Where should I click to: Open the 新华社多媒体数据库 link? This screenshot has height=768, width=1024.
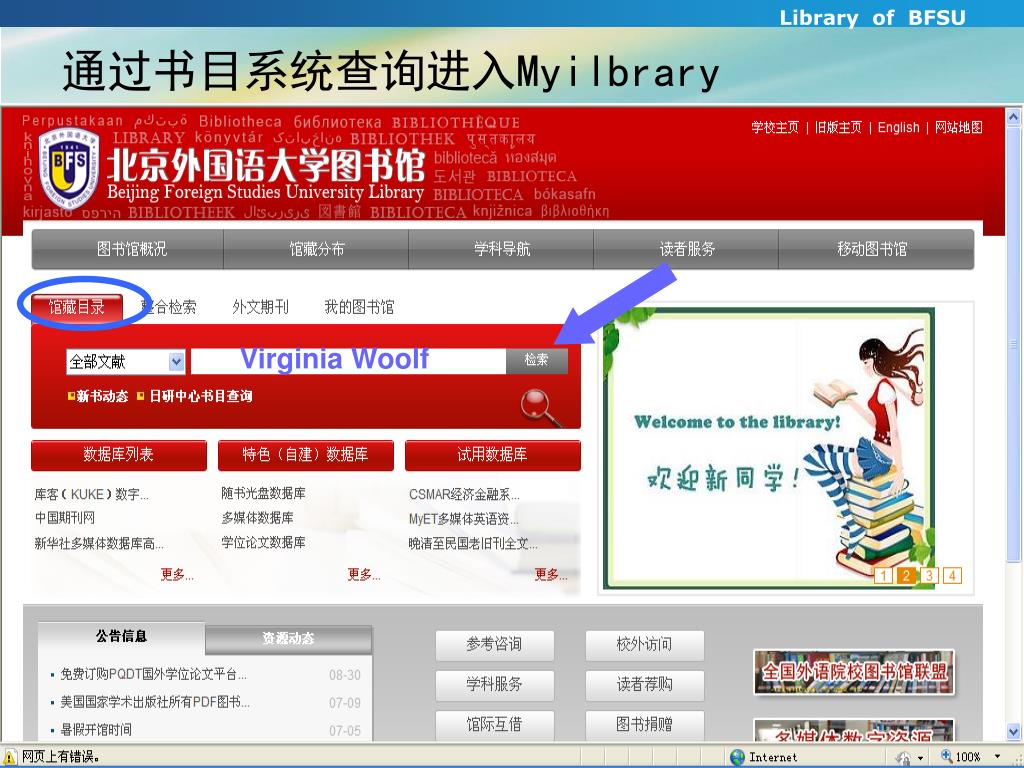(x=99, y=543)
